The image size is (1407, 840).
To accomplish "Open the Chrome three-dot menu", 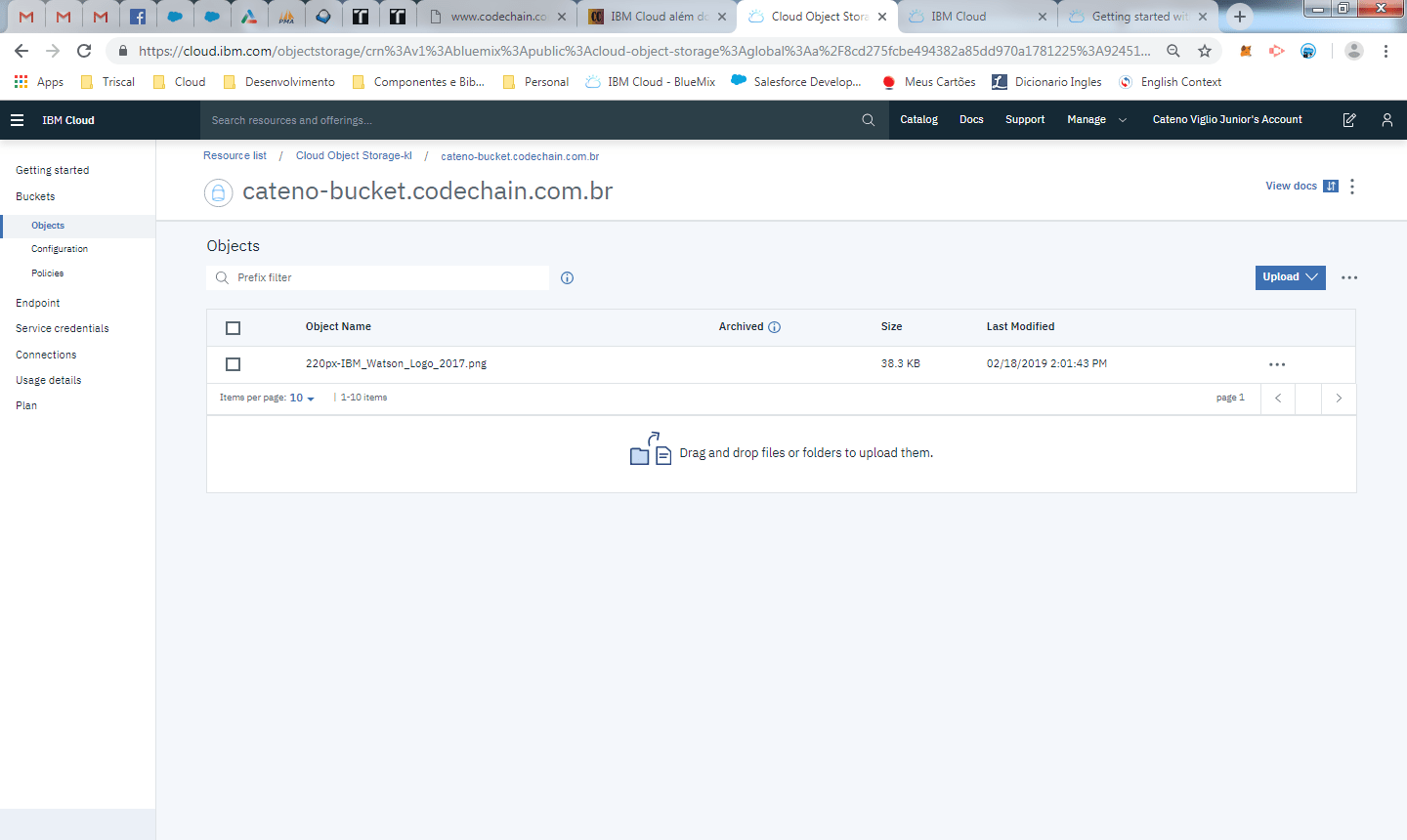I will pyautogui.click(x=1386, y=51).
